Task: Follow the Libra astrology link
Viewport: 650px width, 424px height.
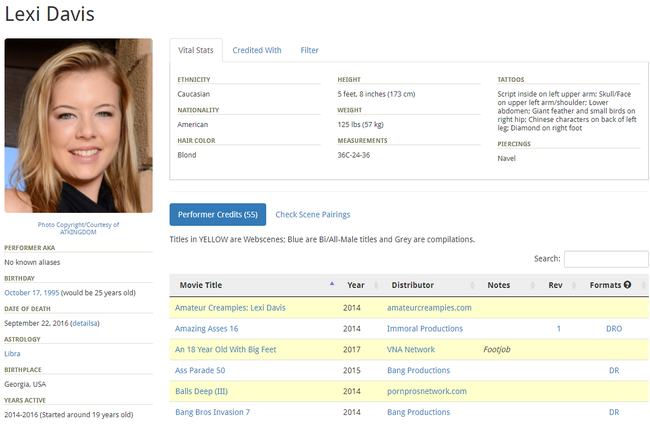Action: coord(12,354)
